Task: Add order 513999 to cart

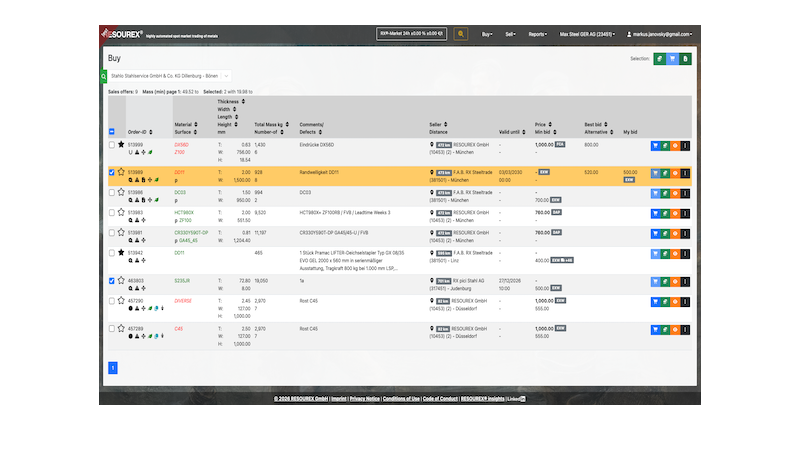Action: coord(656,145)
